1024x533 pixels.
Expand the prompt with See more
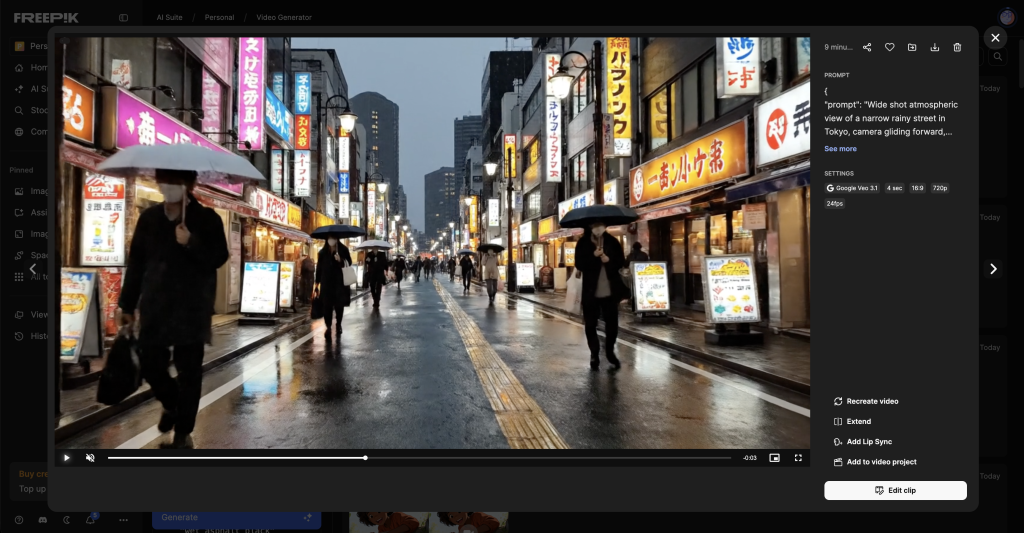(x=840, y=149)
